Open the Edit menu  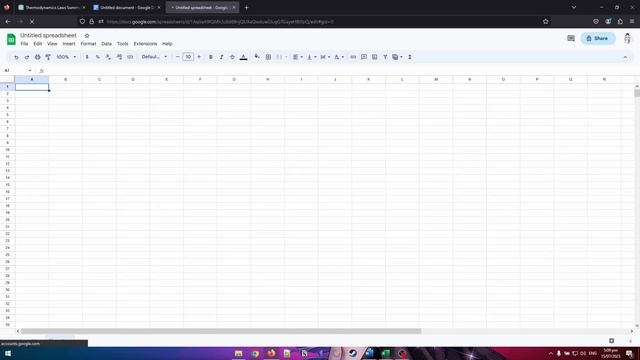pyautogui.click(x=38, y=44)
